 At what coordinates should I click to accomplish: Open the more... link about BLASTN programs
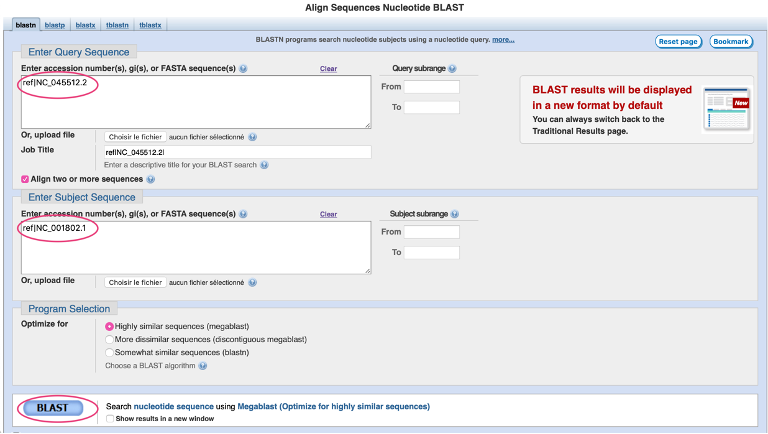click(503, 40)
